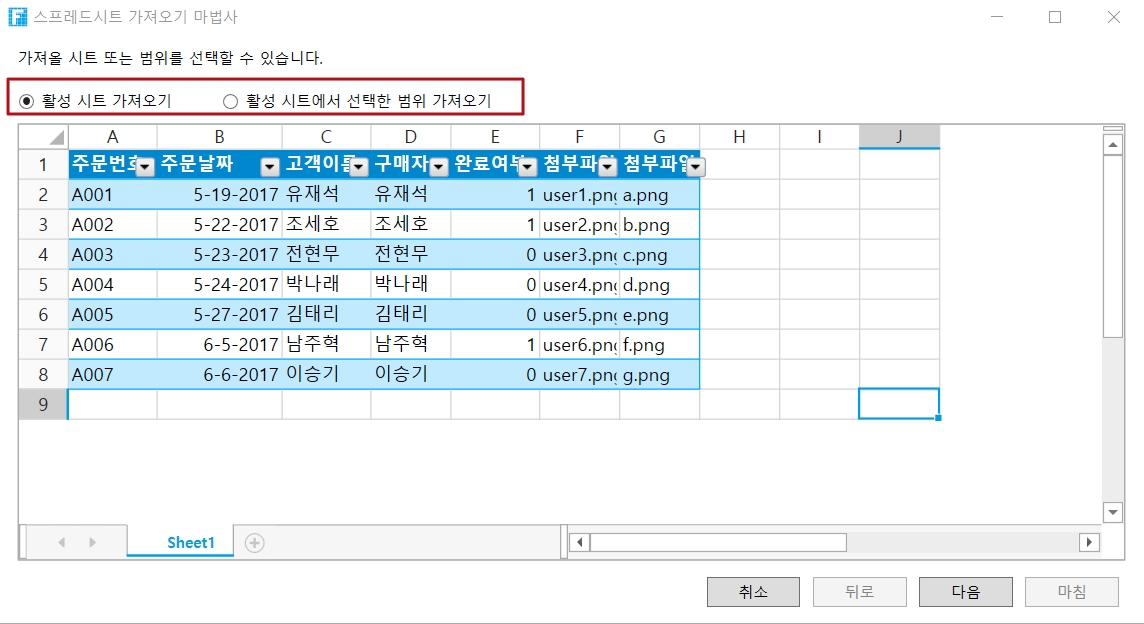Click the horizontal scrollbar thumb

(x=717, y=542)
